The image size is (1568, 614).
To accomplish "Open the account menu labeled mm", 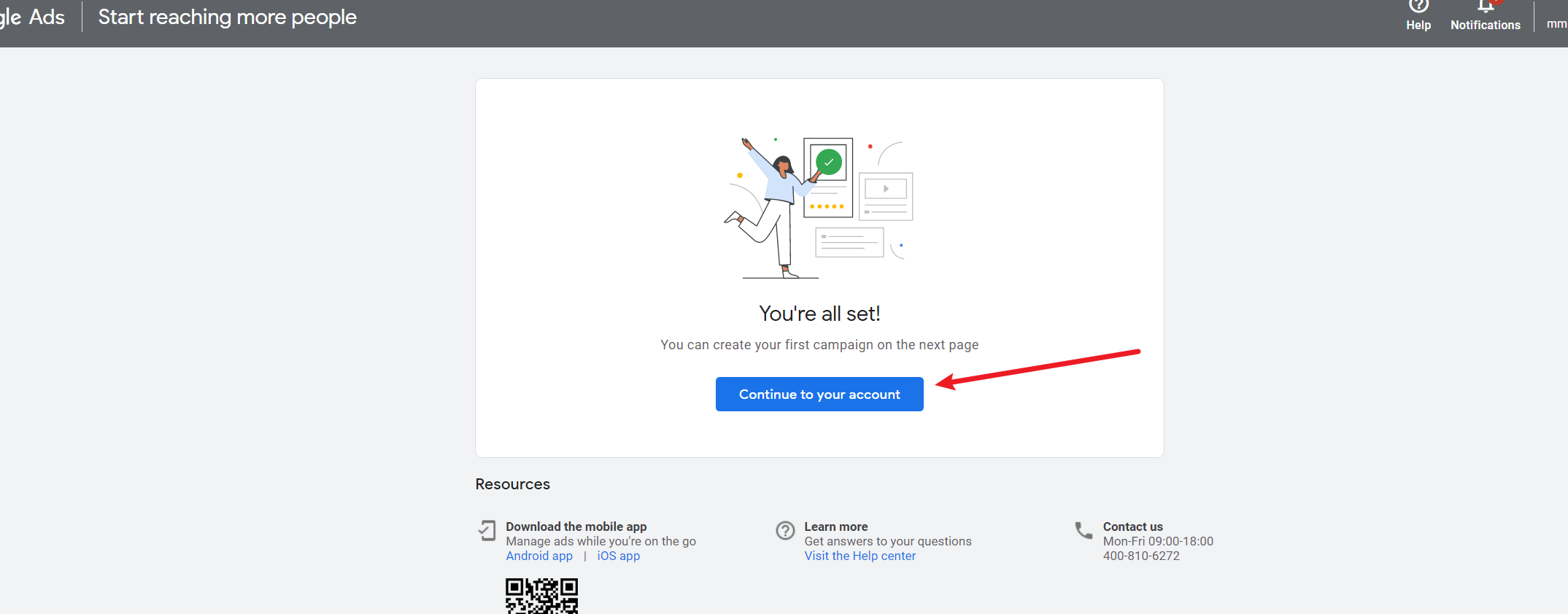I will click(x=1556, y=23).
